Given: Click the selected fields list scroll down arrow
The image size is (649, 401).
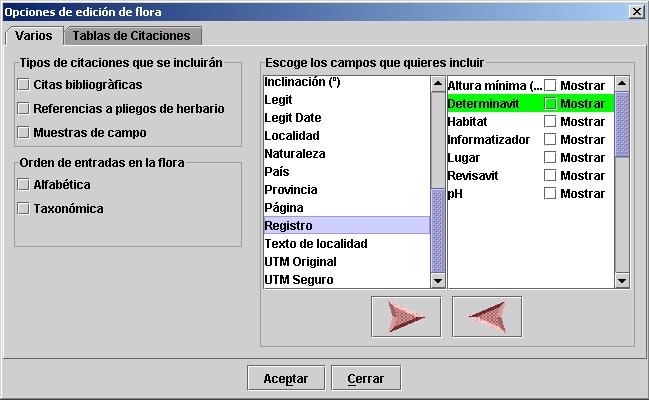Looking at the screenshot, I should coord(622,281).
